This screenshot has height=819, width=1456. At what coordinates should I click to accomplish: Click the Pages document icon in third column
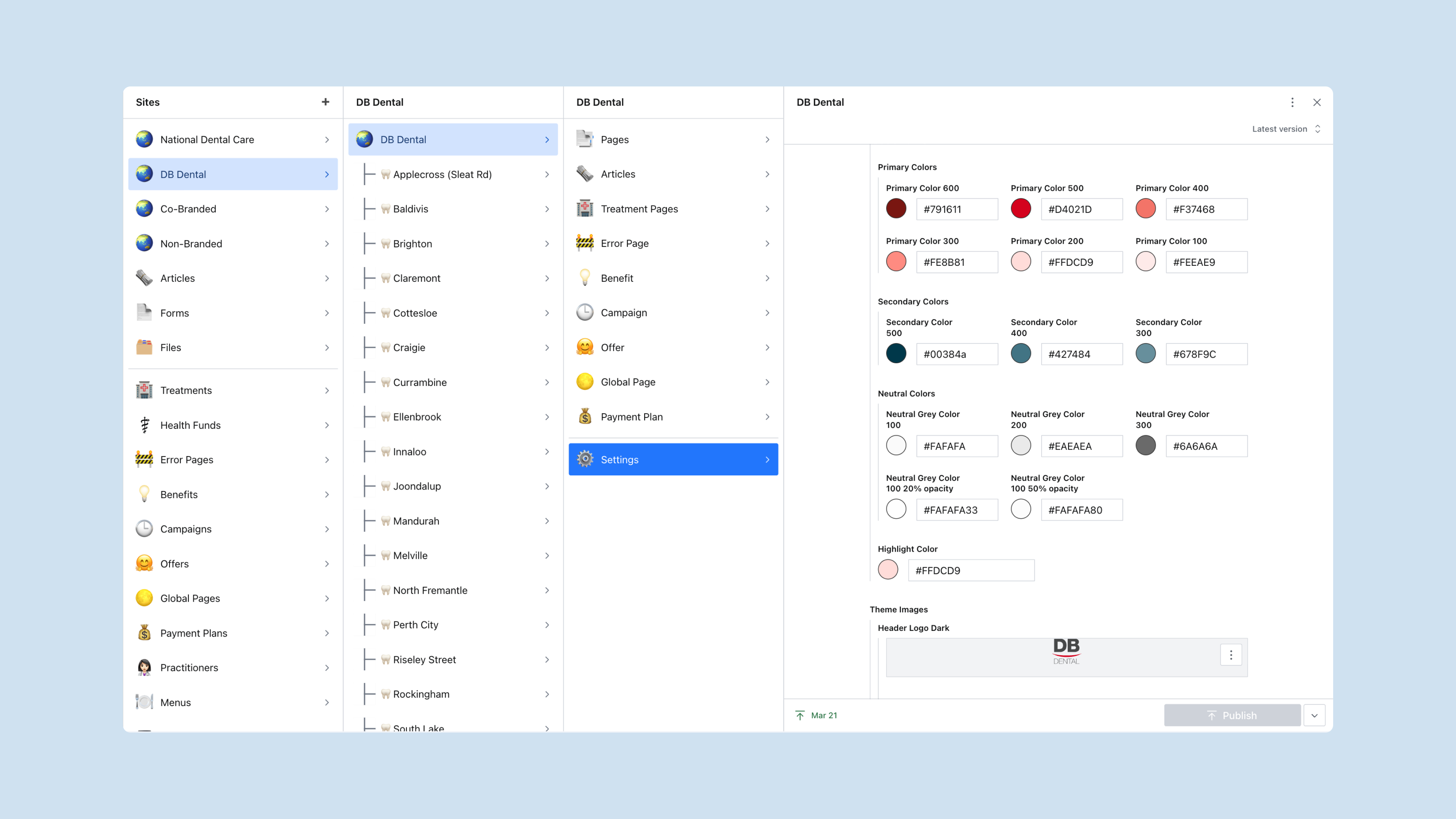click(585, 139)
